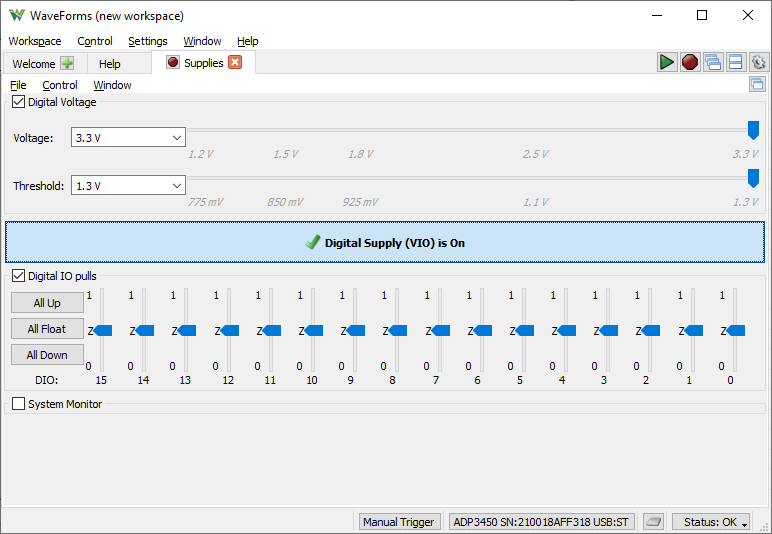The image size is (772, 534).
Task: Open the Workspace menu
Action: (35, 41)
